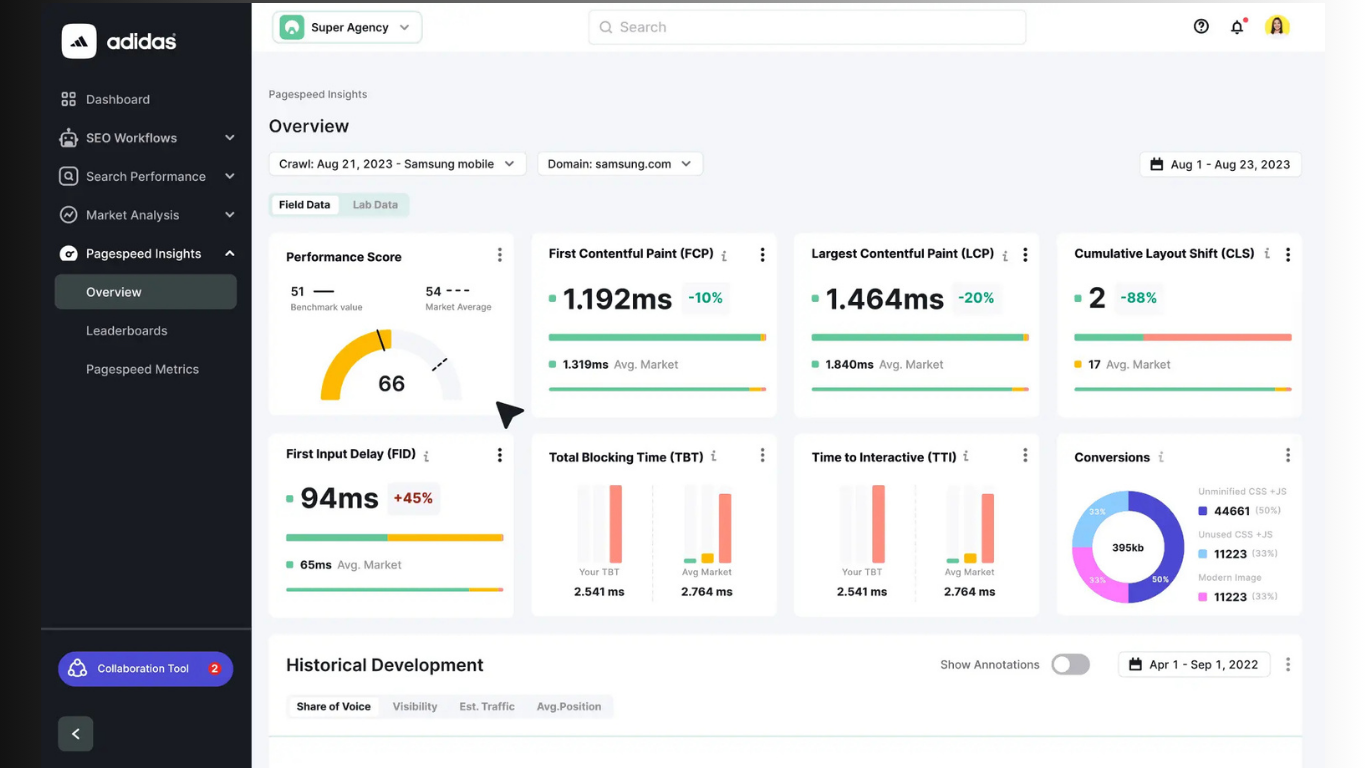Screen dimensions: 1366x768
Task: Click the Performance Score gauge showing 66
Action: pyautogui.click(x=391, y=365)
